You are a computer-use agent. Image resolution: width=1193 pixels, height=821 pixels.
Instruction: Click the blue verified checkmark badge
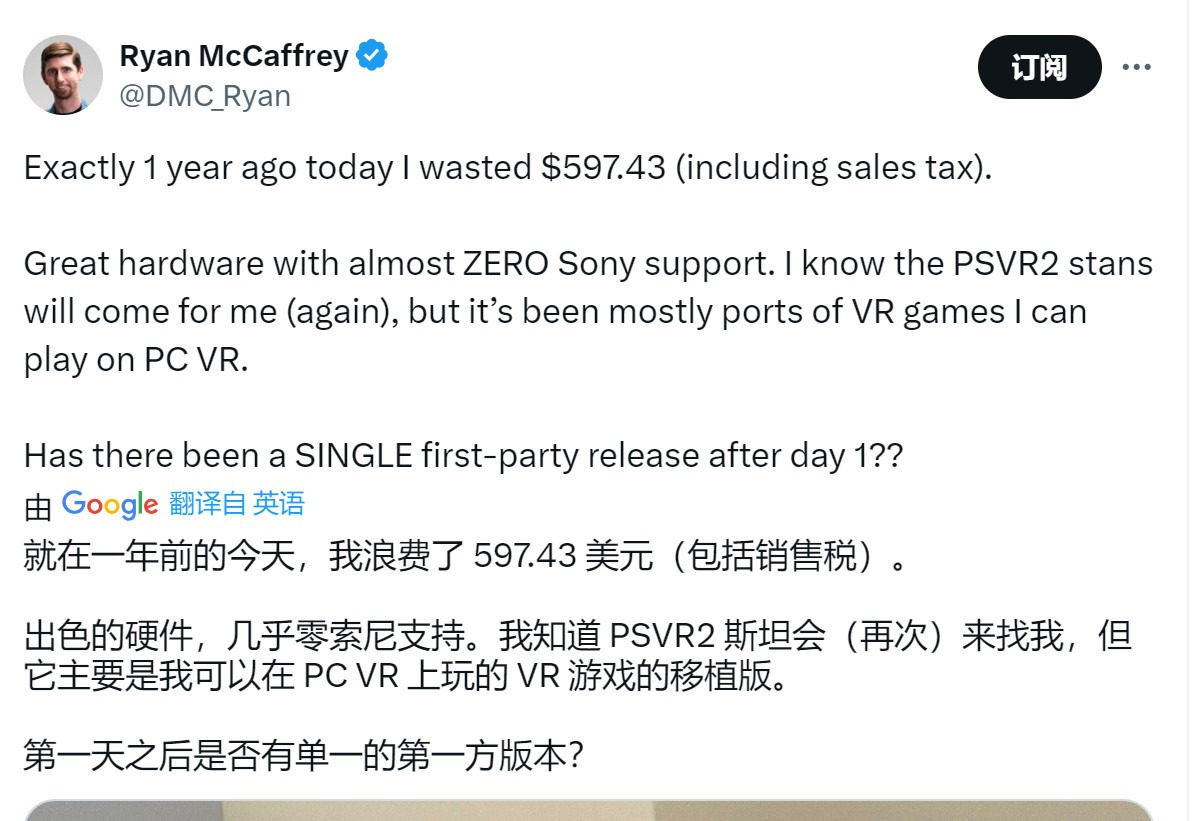pos(372,56)
